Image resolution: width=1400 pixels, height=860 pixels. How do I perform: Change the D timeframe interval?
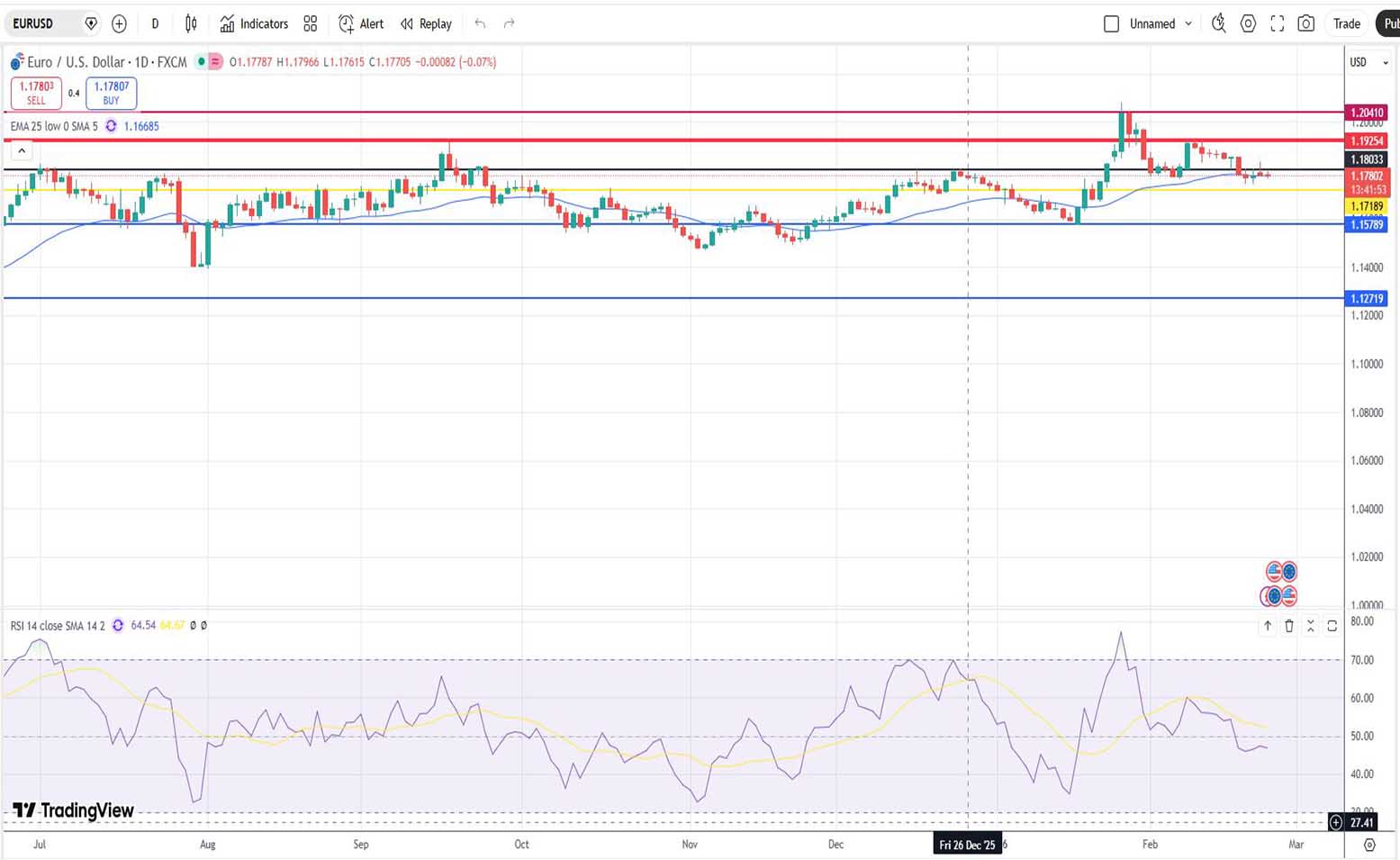[x=155, y=24]
